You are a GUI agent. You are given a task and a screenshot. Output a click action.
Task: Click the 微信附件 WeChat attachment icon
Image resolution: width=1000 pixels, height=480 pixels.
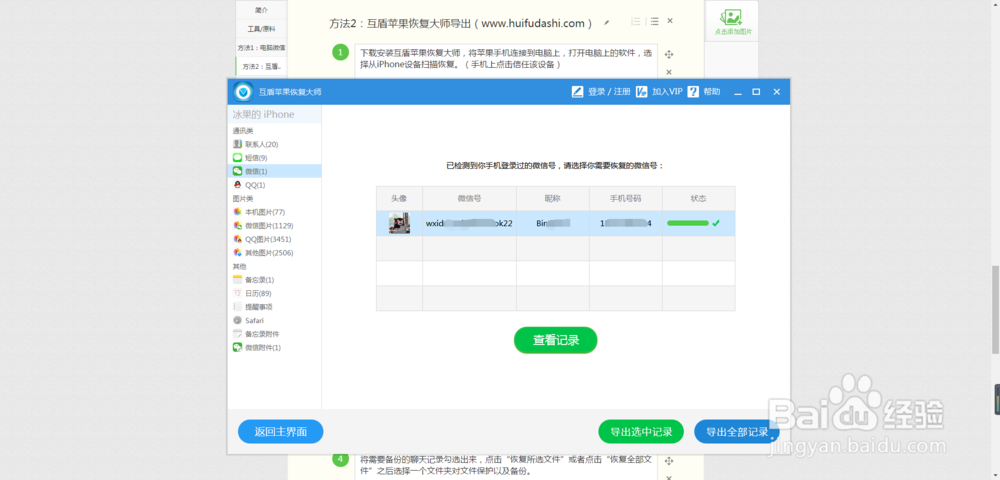[x=237, y=347]
